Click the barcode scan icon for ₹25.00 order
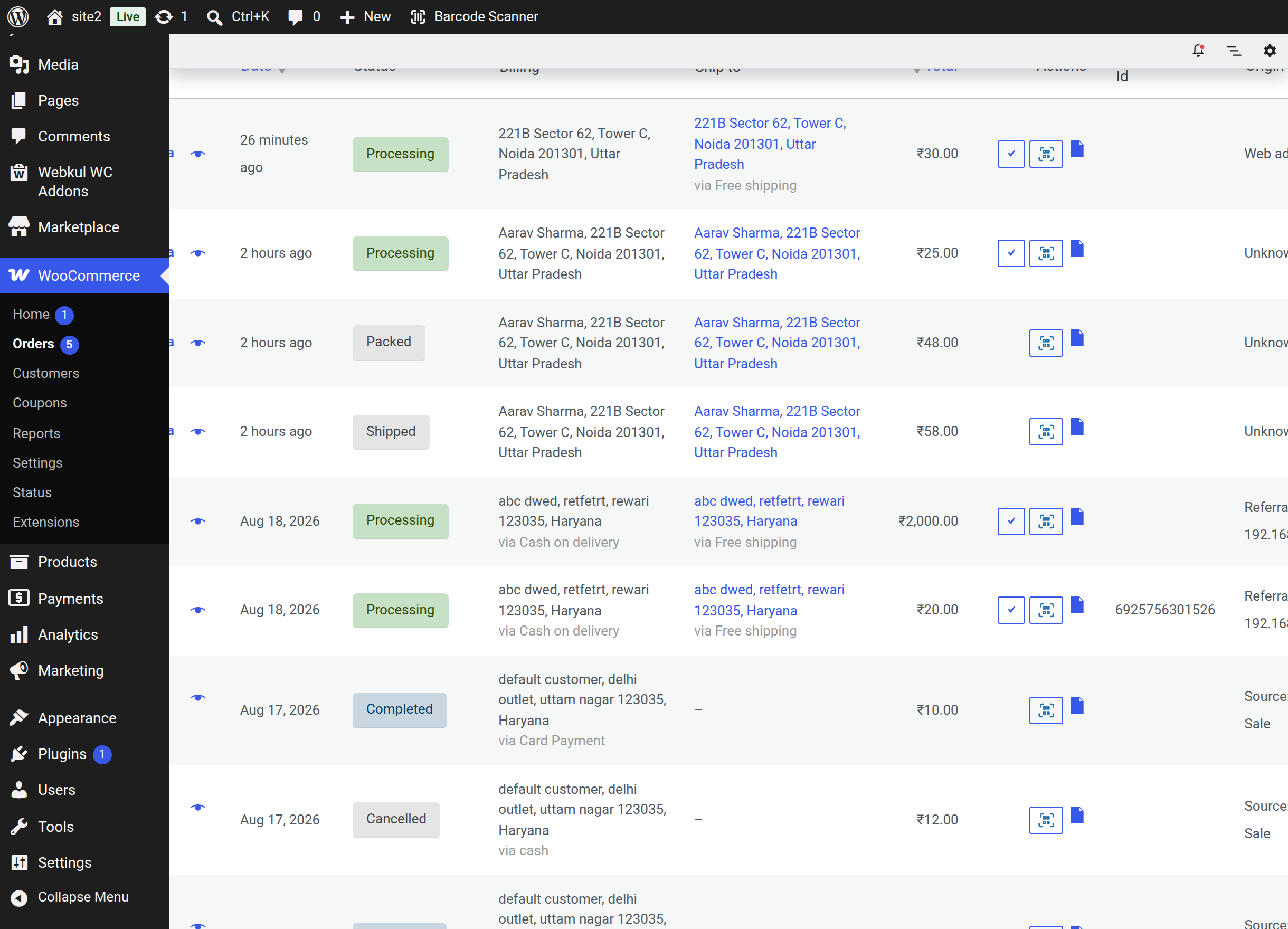This screenshot has height=929, width=1288. 1046,253
